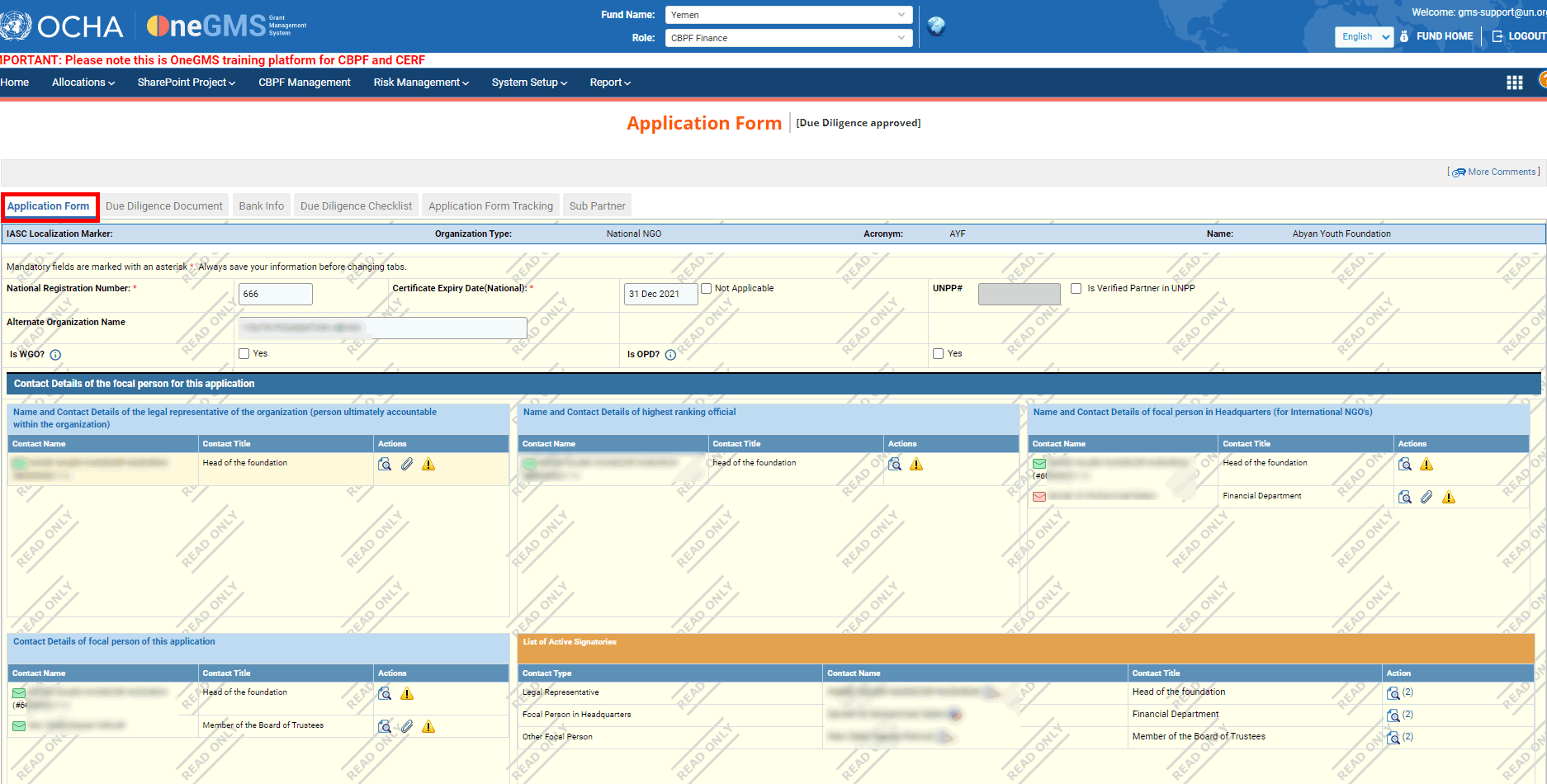Open the Role dropdown showing CBPF Finance

788,38
